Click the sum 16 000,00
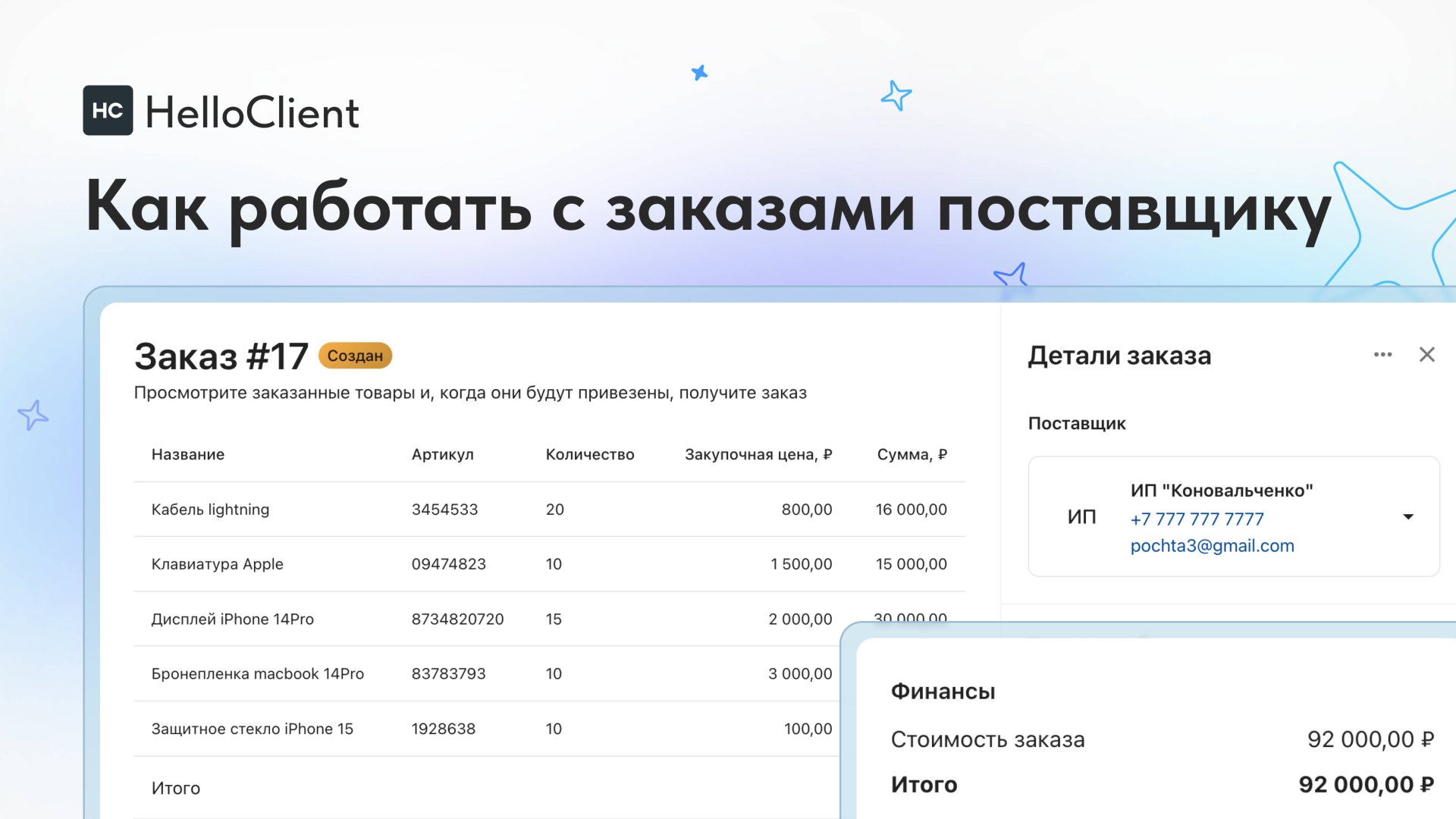Screen dimensions: 1456x819 [x=911, y=510]
